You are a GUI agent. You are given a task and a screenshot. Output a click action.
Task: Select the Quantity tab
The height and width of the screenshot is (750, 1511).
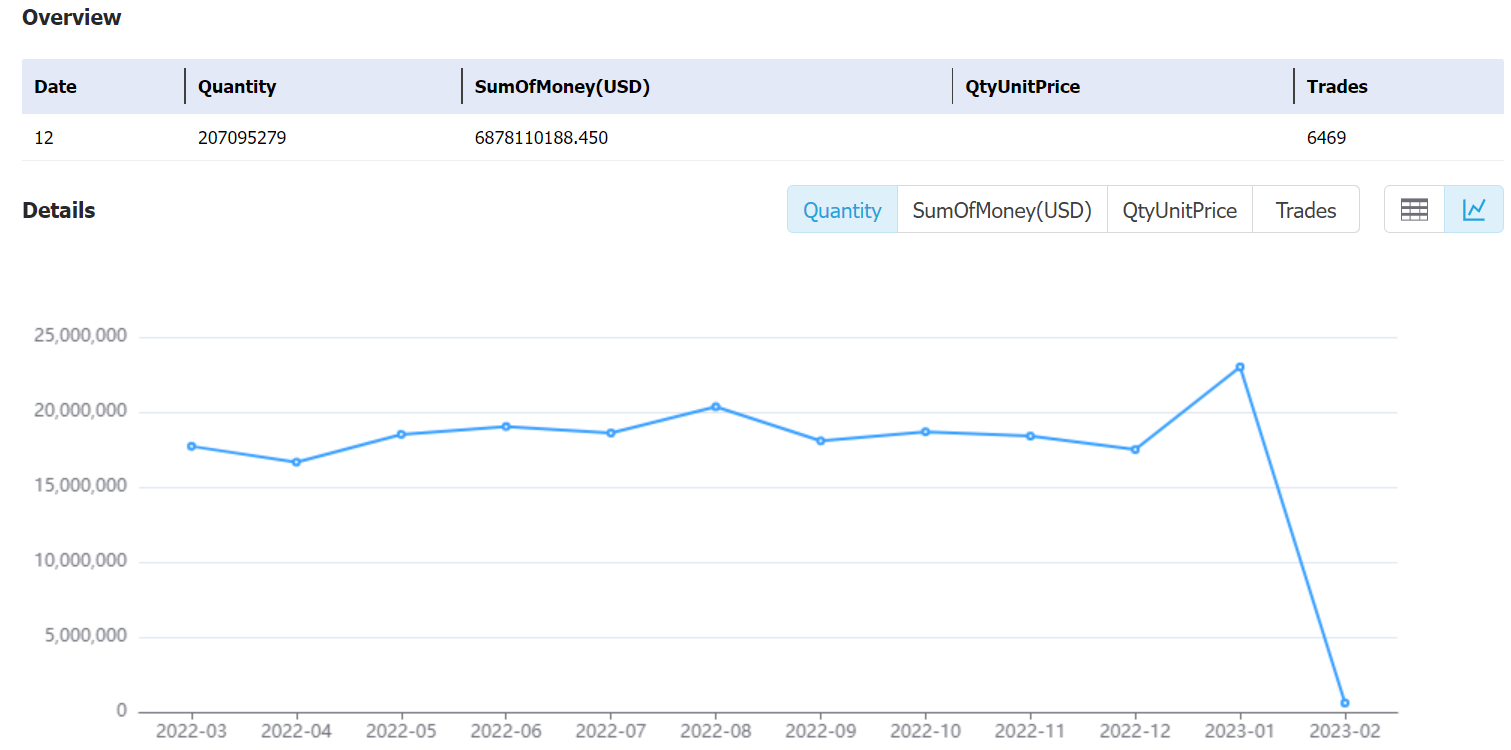tap(843, 210)
